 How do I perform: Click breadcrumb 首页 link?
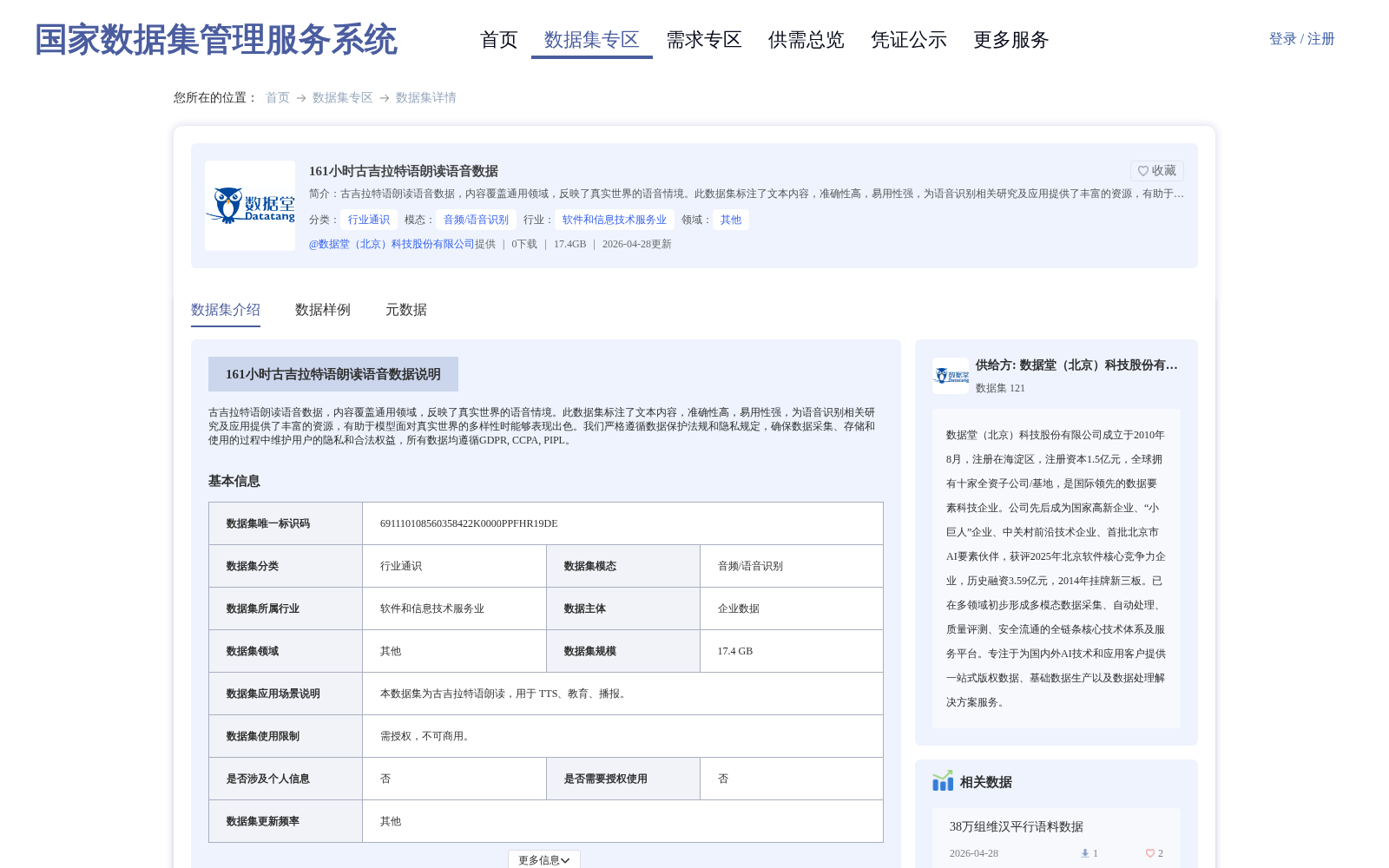278,98
